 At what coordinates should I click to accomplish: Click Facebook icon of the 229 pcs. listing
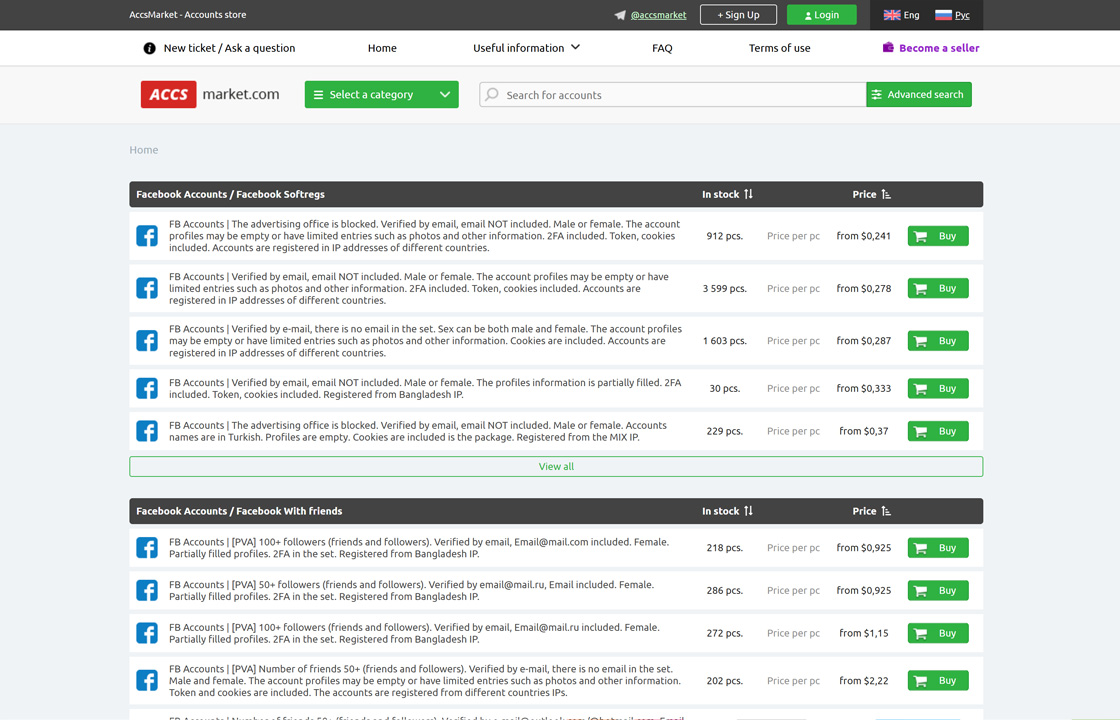point(147,431)
